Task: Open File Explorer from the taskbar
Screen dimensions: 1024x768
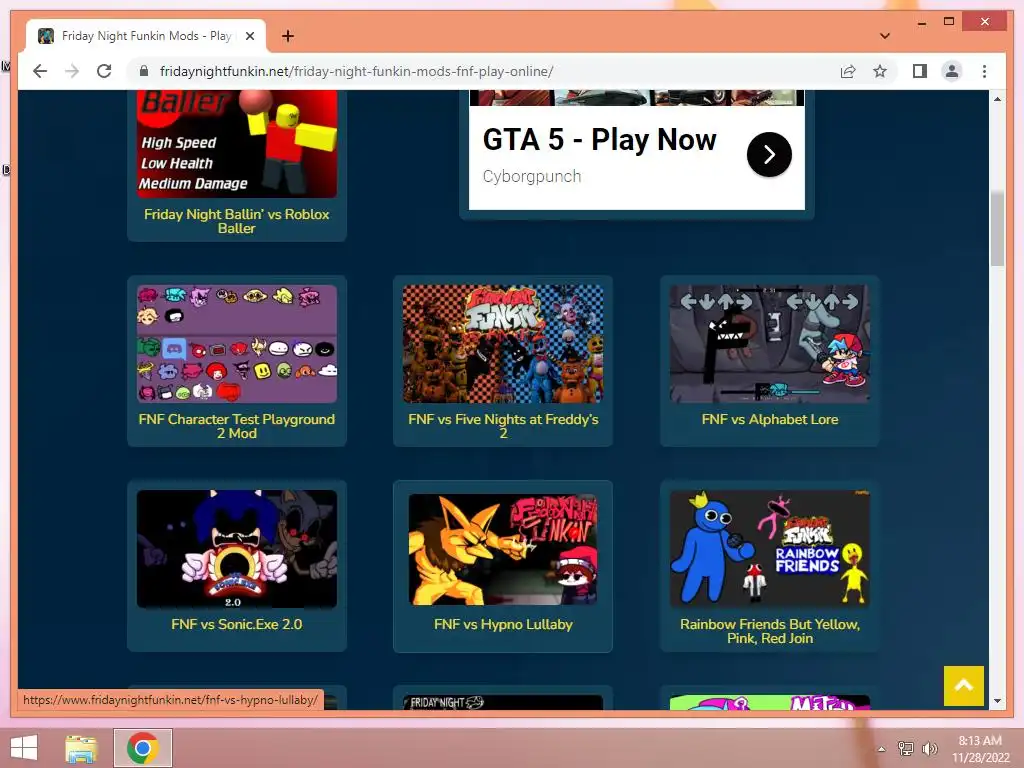Action: coord(81,748)
